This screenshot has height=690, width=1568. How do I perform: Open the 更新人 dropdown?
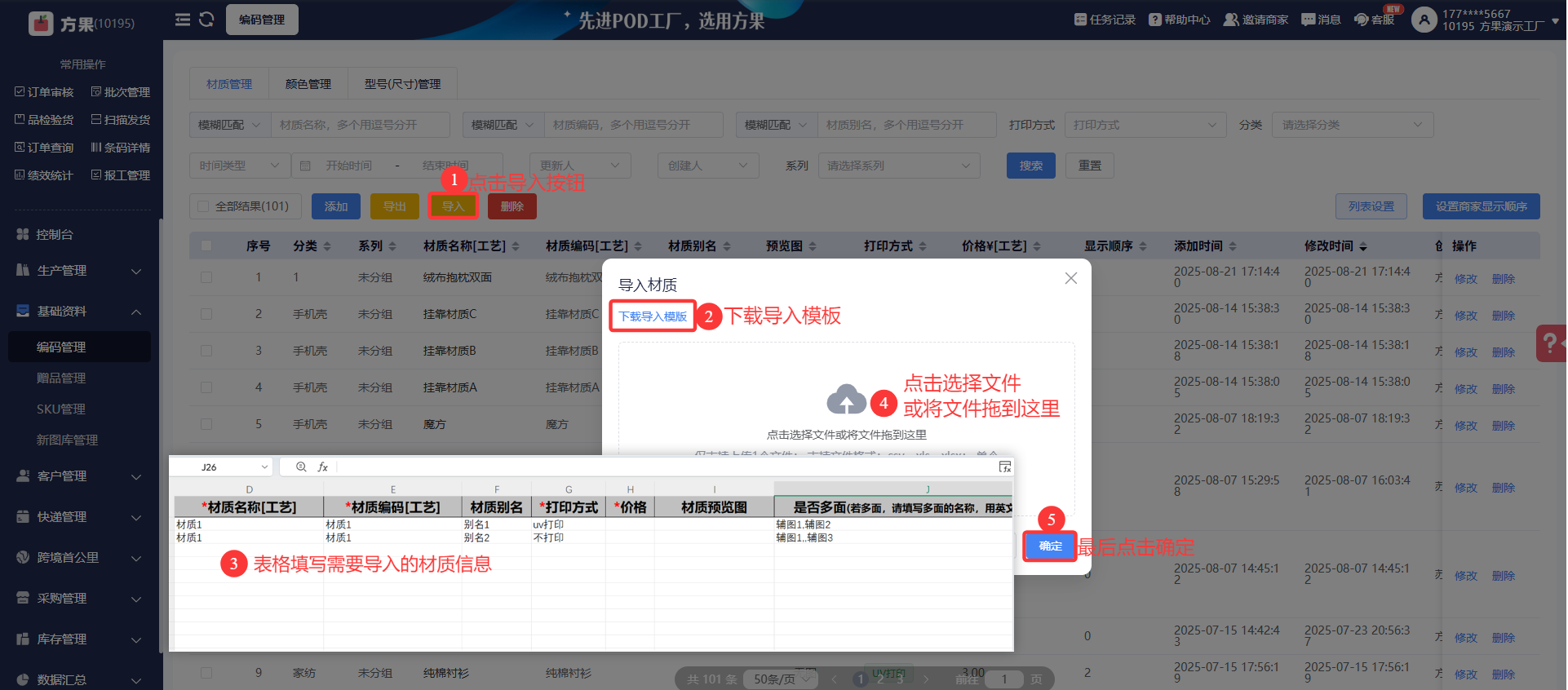(579, 166)
